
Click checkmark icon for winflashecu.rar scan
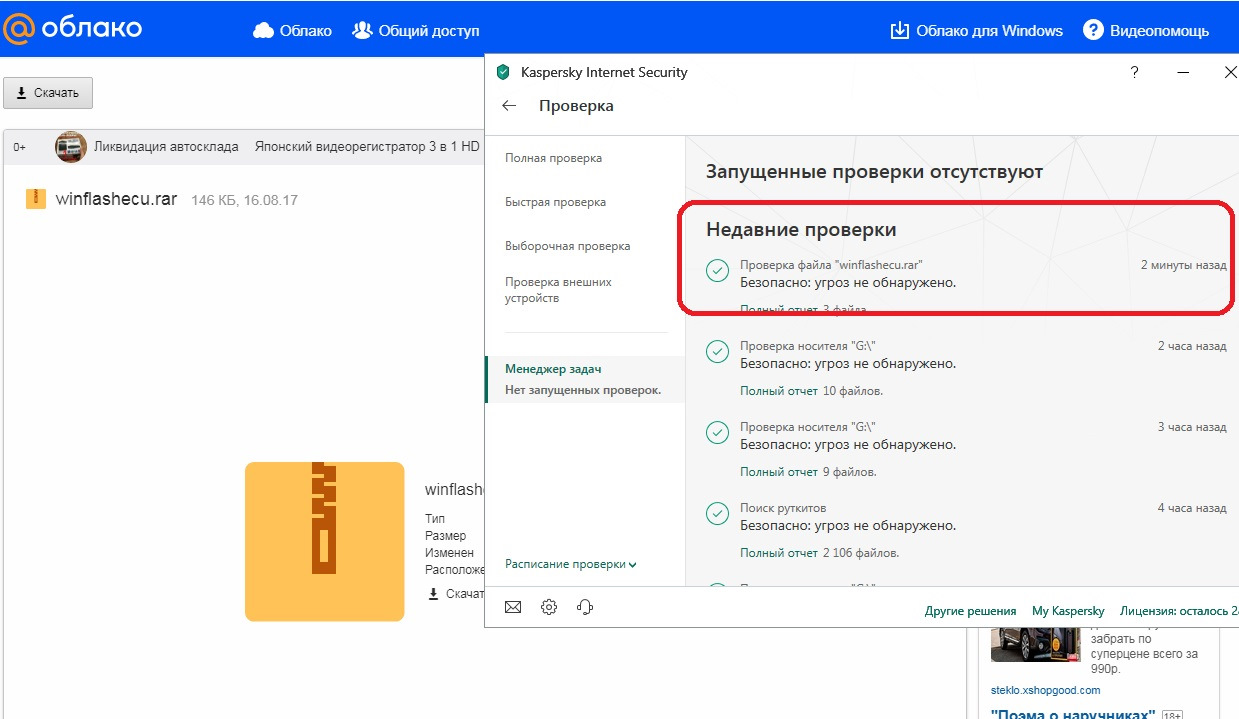[717, 271]
